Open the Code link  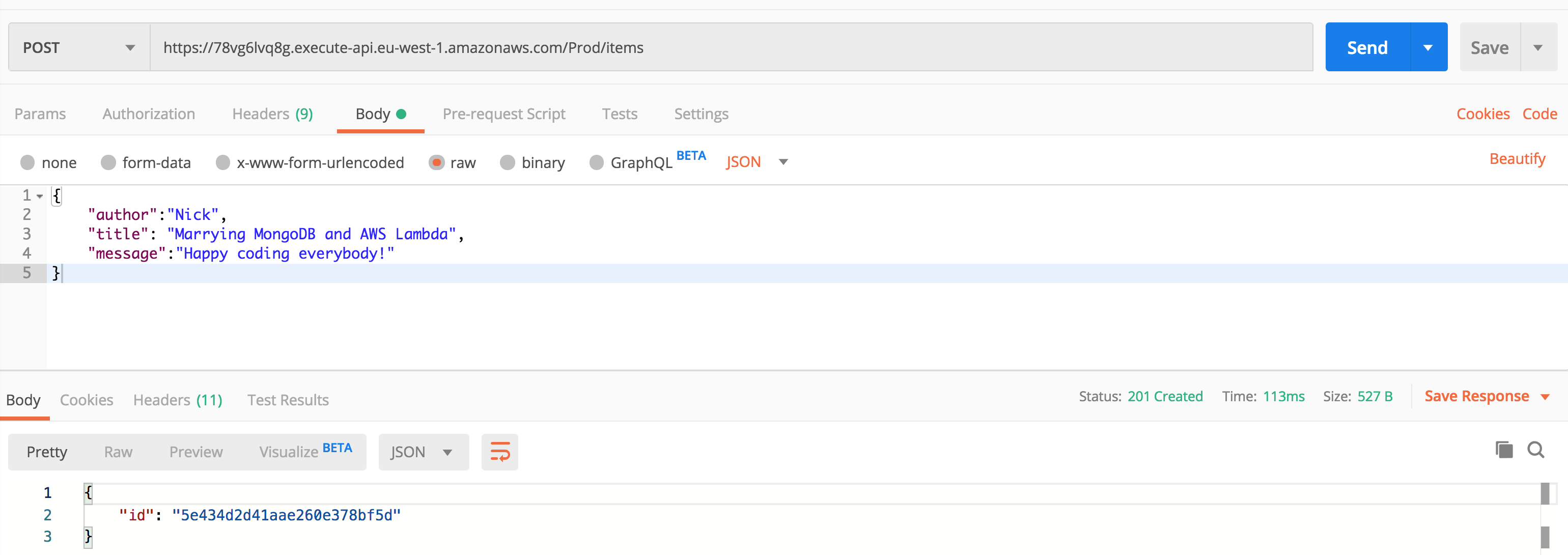pos(1539,114)
